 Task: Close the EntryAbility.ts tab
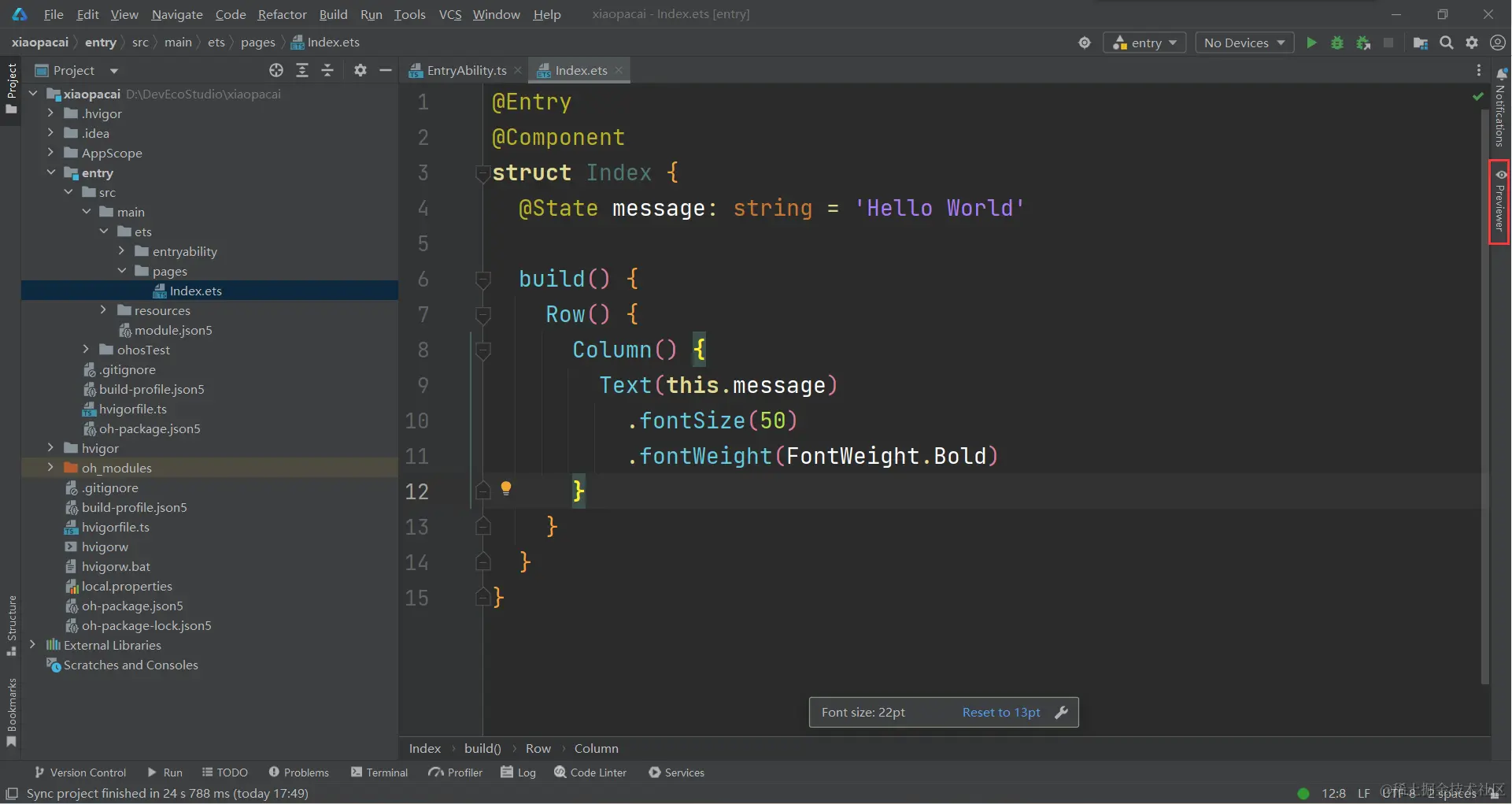point(518,70)
